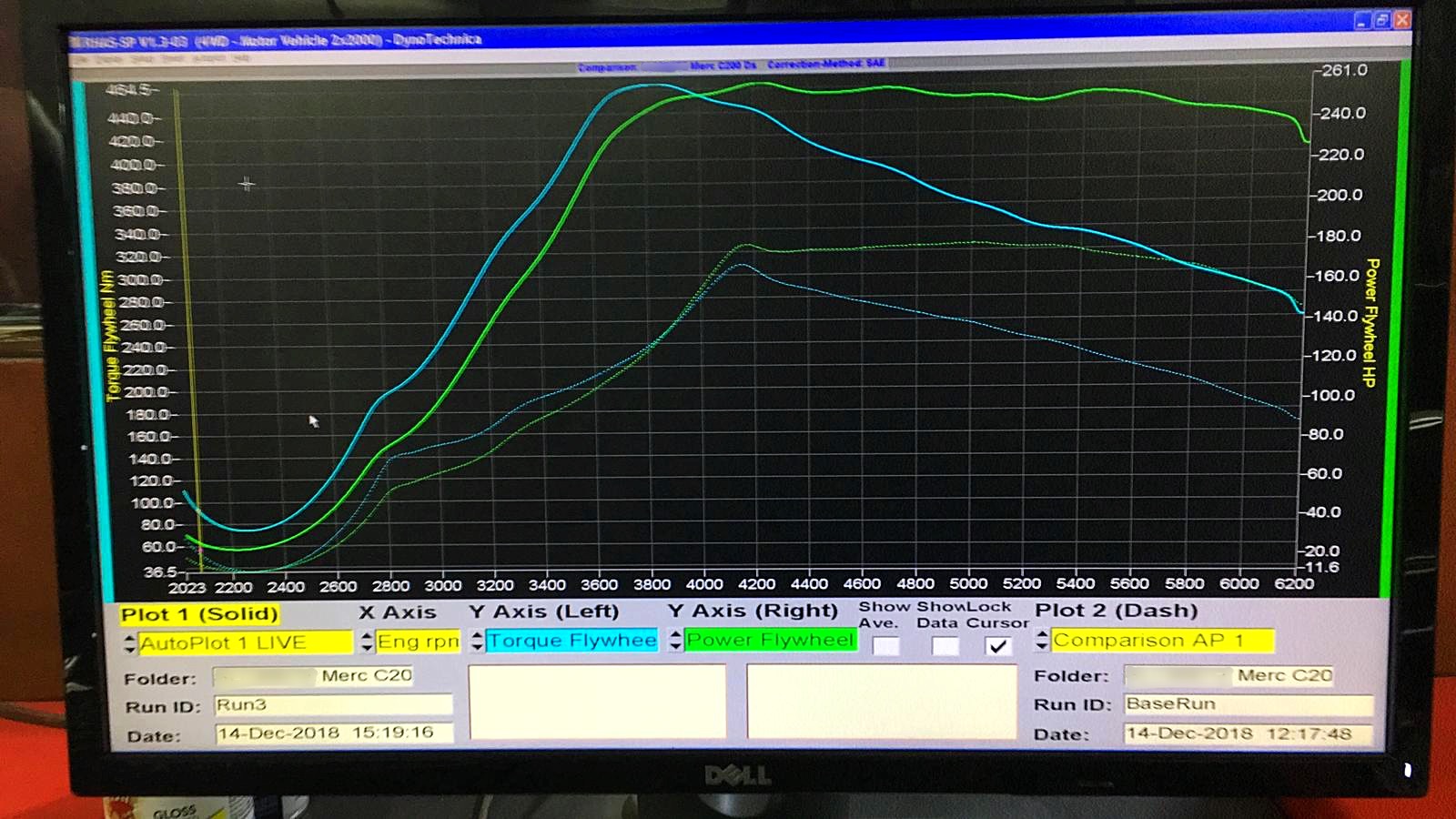Click the green vertical bar at the chart's right edge
Image resolution: width=1456 pixels, height=819 pixels.
coord(1390,328)
